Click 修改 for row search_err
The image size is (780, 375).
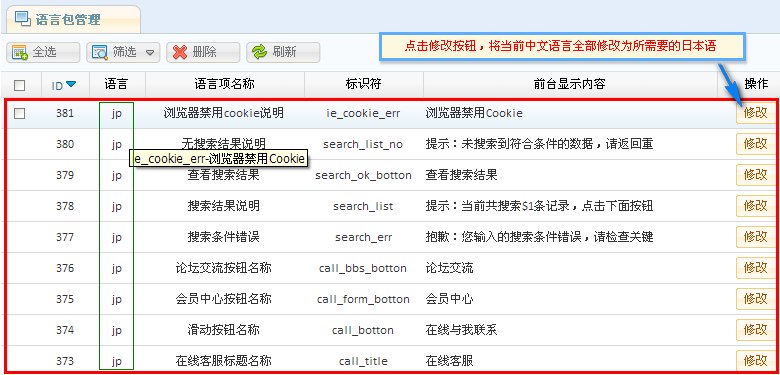point(756,237)
